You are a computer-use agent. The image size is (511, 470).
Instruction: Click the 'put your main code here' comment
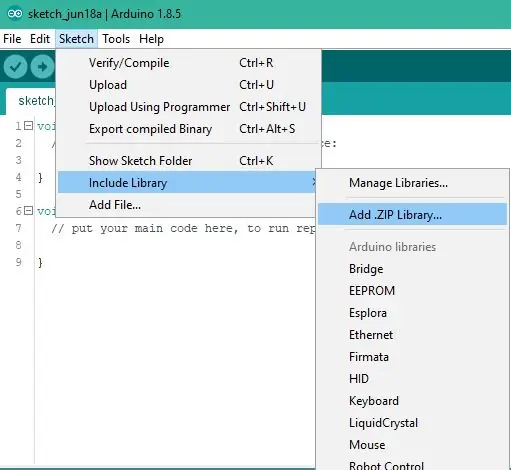pyautogui.click(x=183, y=229)
